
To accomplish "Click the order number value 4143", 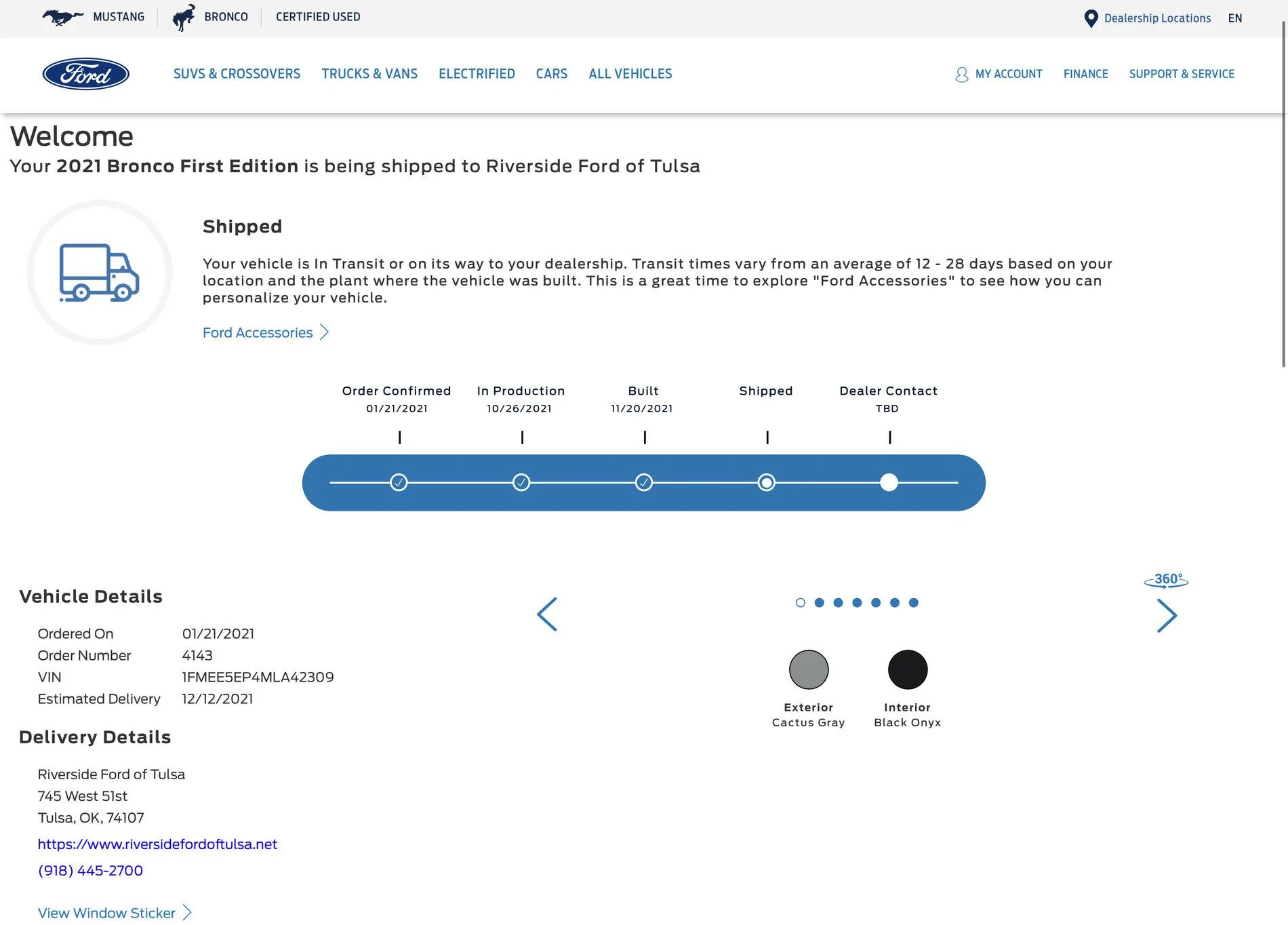I will coord(197,655).
